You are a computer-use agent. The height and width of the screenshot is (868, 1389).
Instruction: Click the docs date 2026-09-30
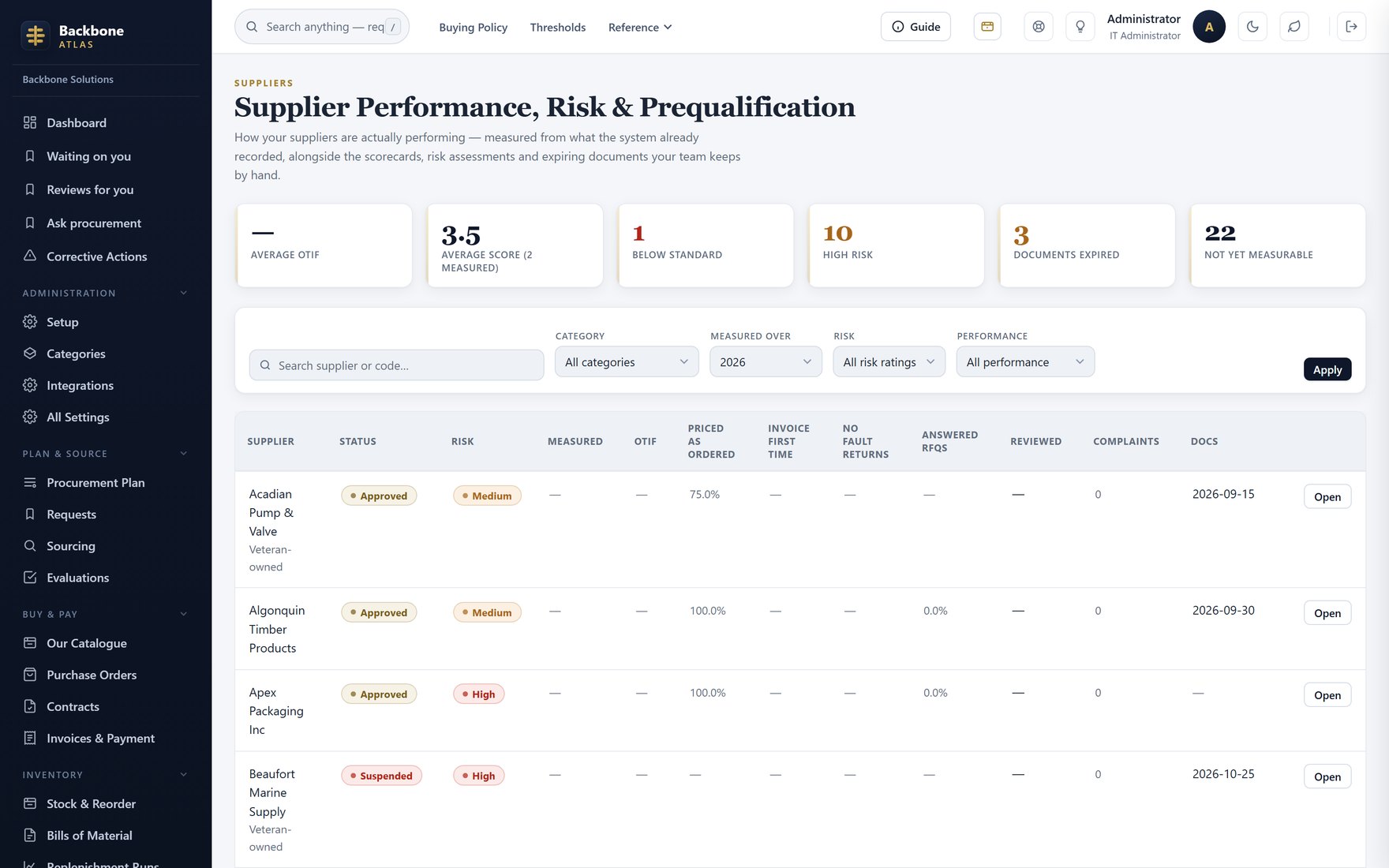1223,610
